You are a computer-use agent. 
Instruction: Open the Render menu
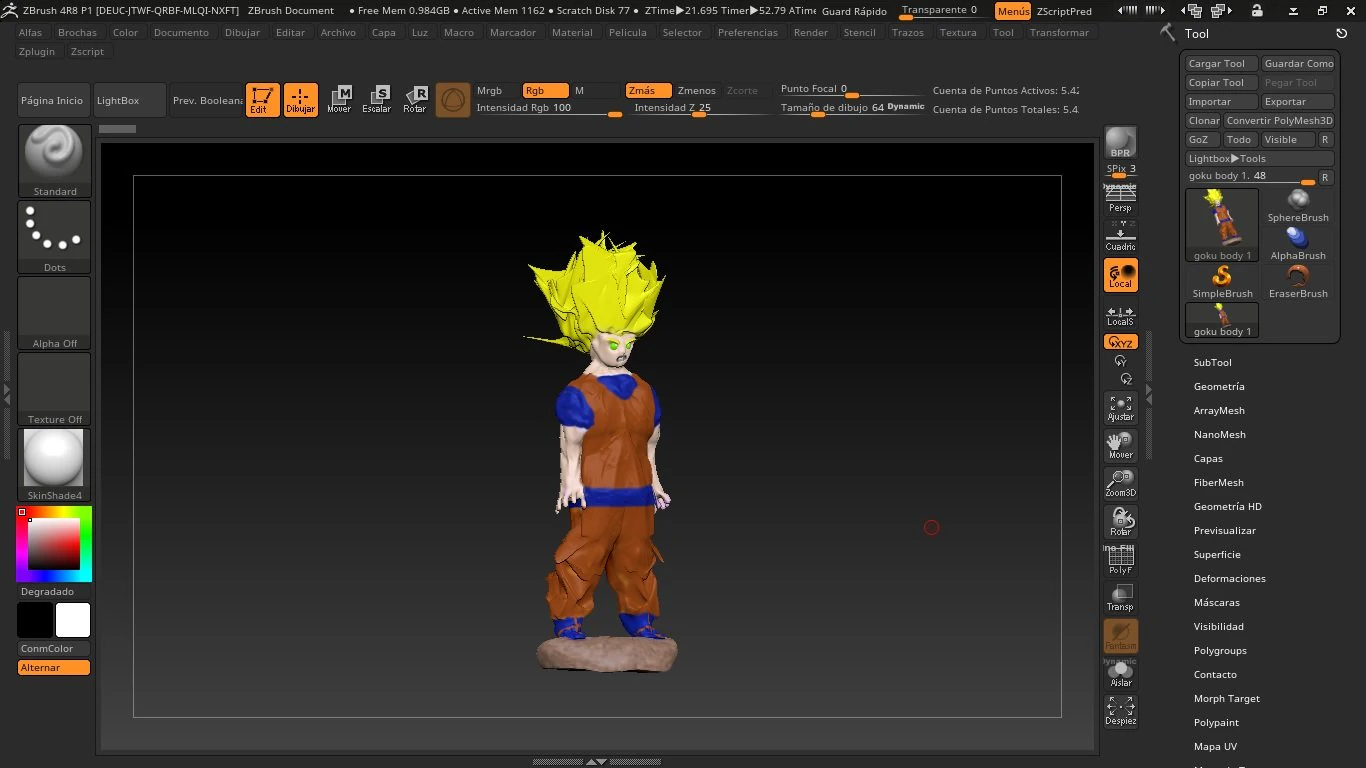pyautogui.click(x=810, y=32)
